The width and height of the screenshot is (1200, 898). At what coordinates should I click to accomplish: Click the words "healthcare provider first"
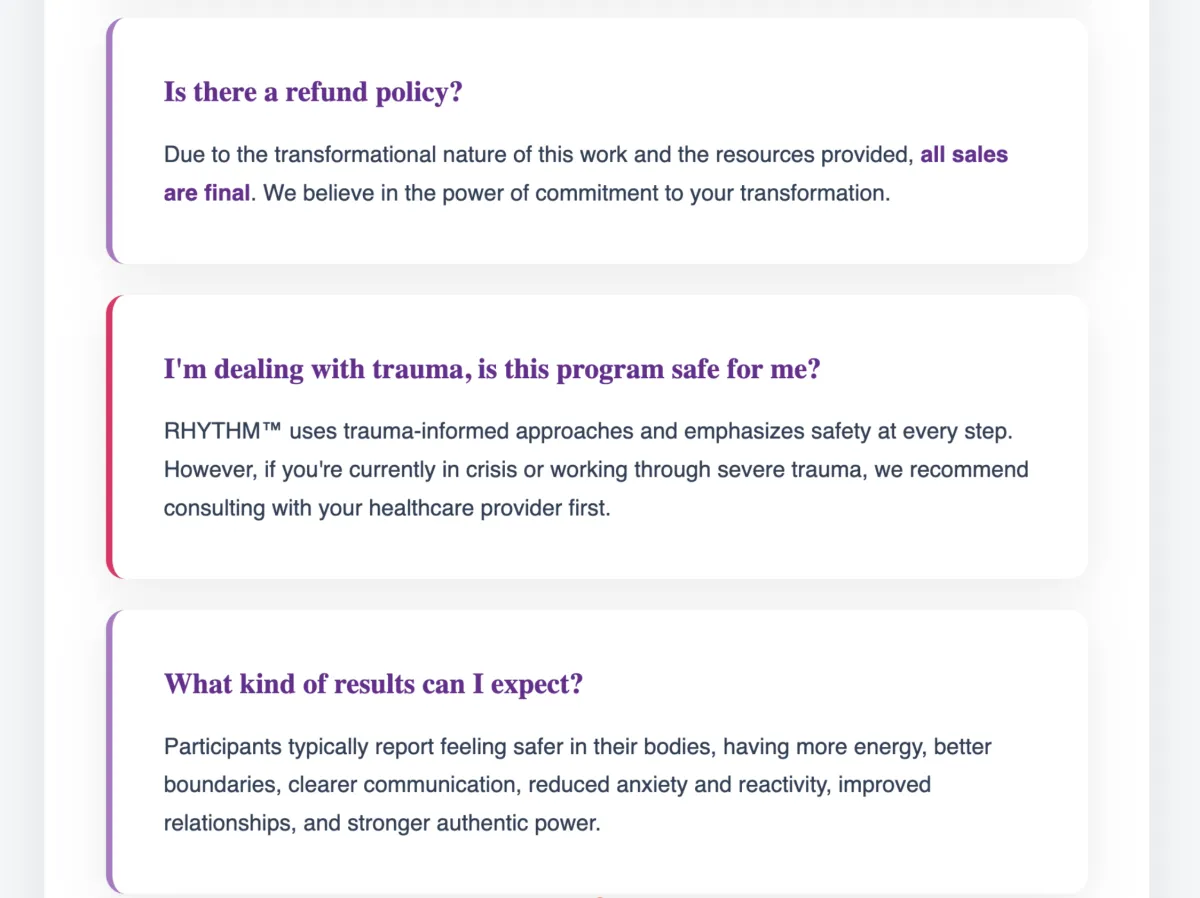coord(489,508)
